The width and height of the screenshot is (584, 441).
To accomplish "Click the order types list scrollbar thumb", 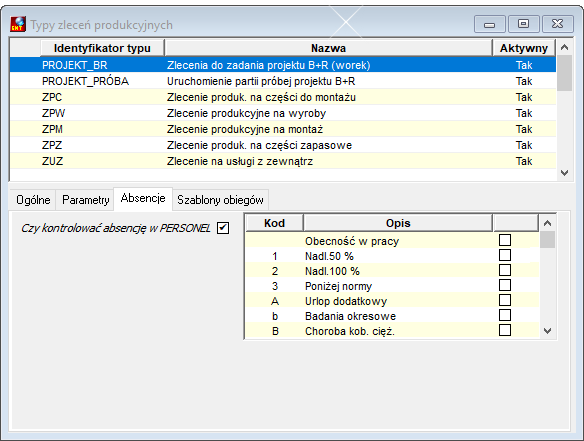I will pos(564,73).
